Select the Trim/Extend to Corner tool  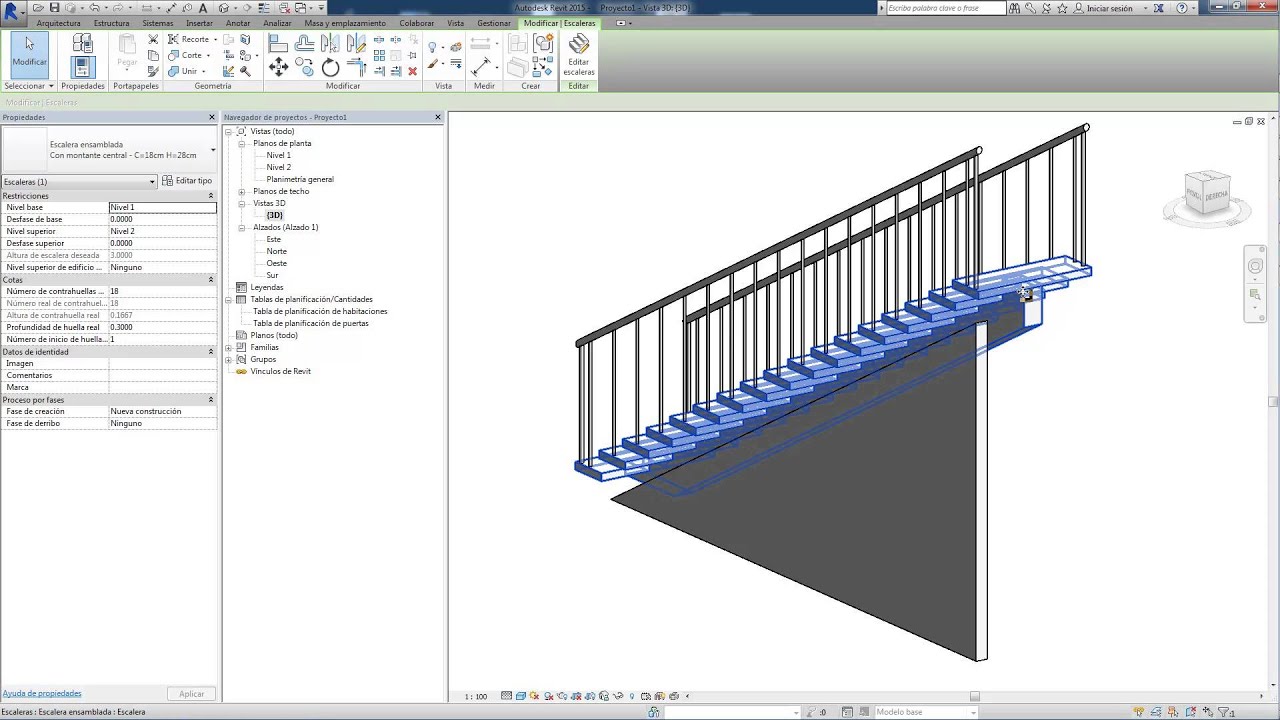(356, 67)
